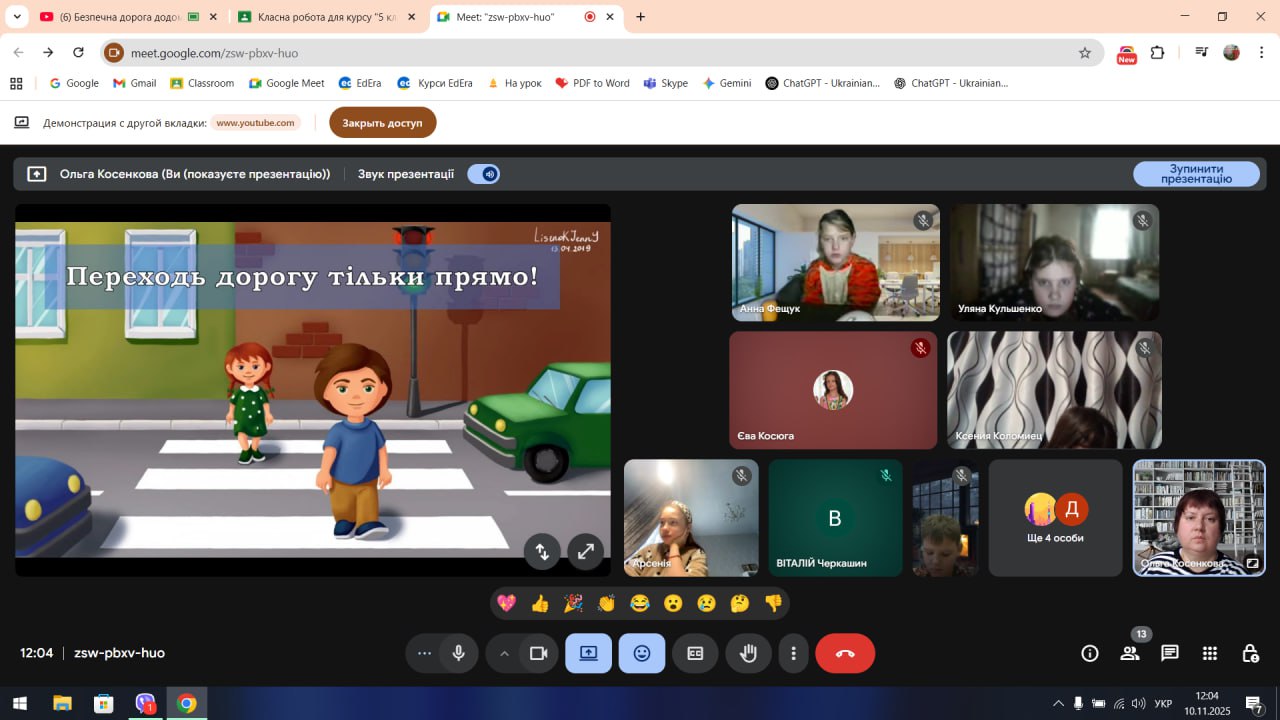Open meeting details info icon

point(1090,653)
